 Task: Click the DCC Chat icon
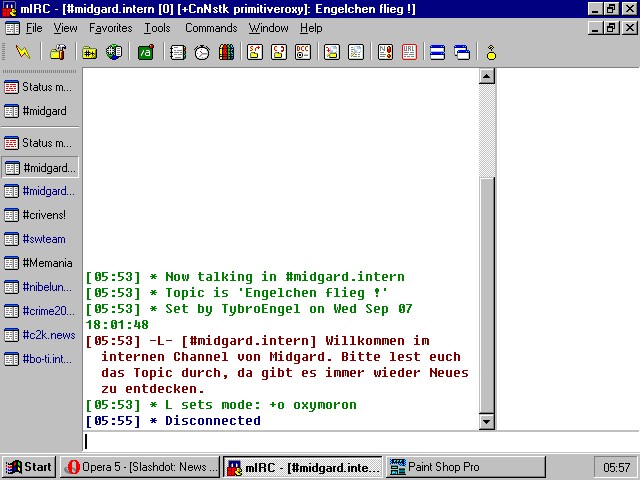[x=279, y=52]
